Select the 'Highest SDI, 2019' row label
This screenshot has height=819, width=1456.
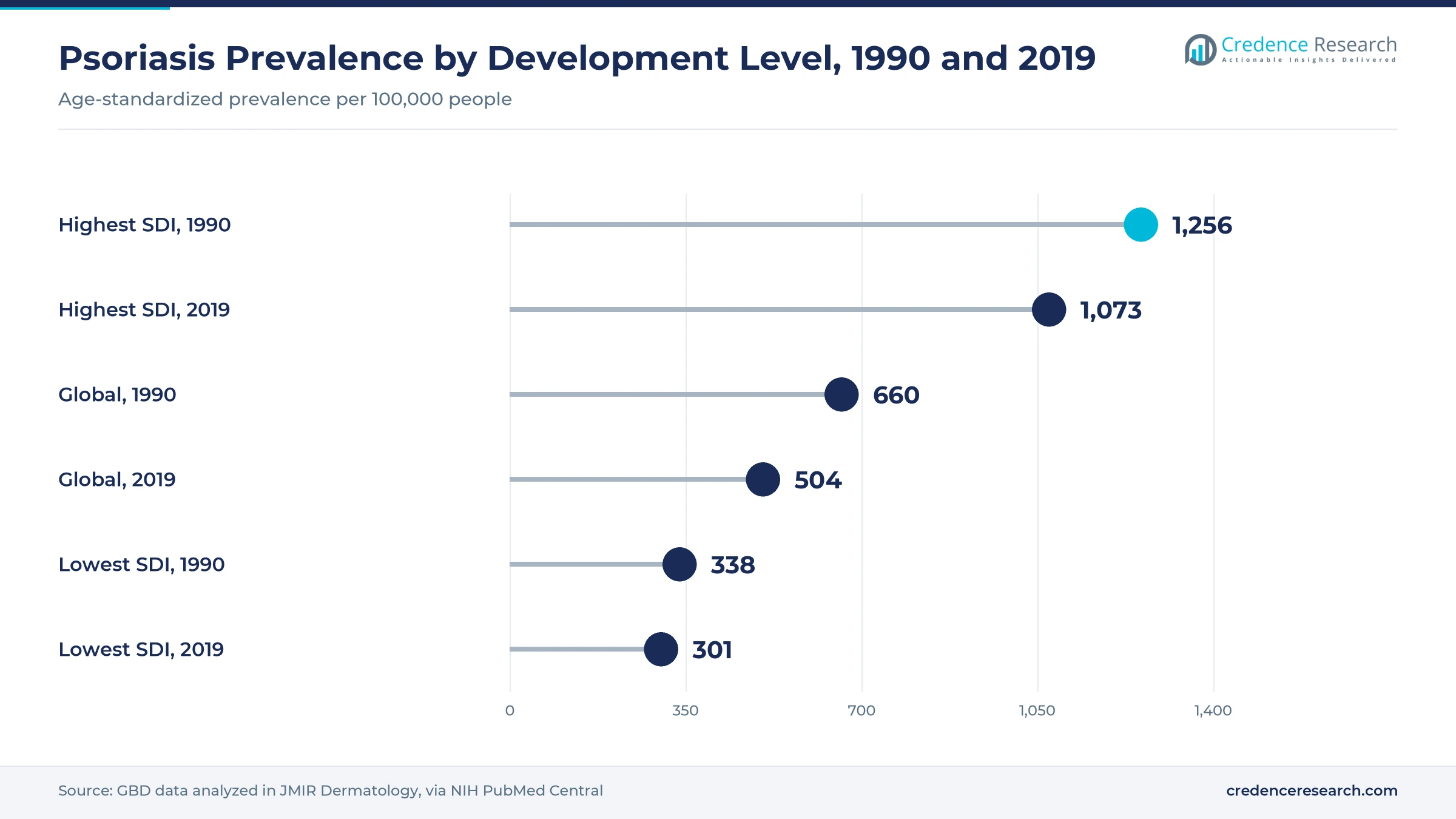tap(144, 310)
